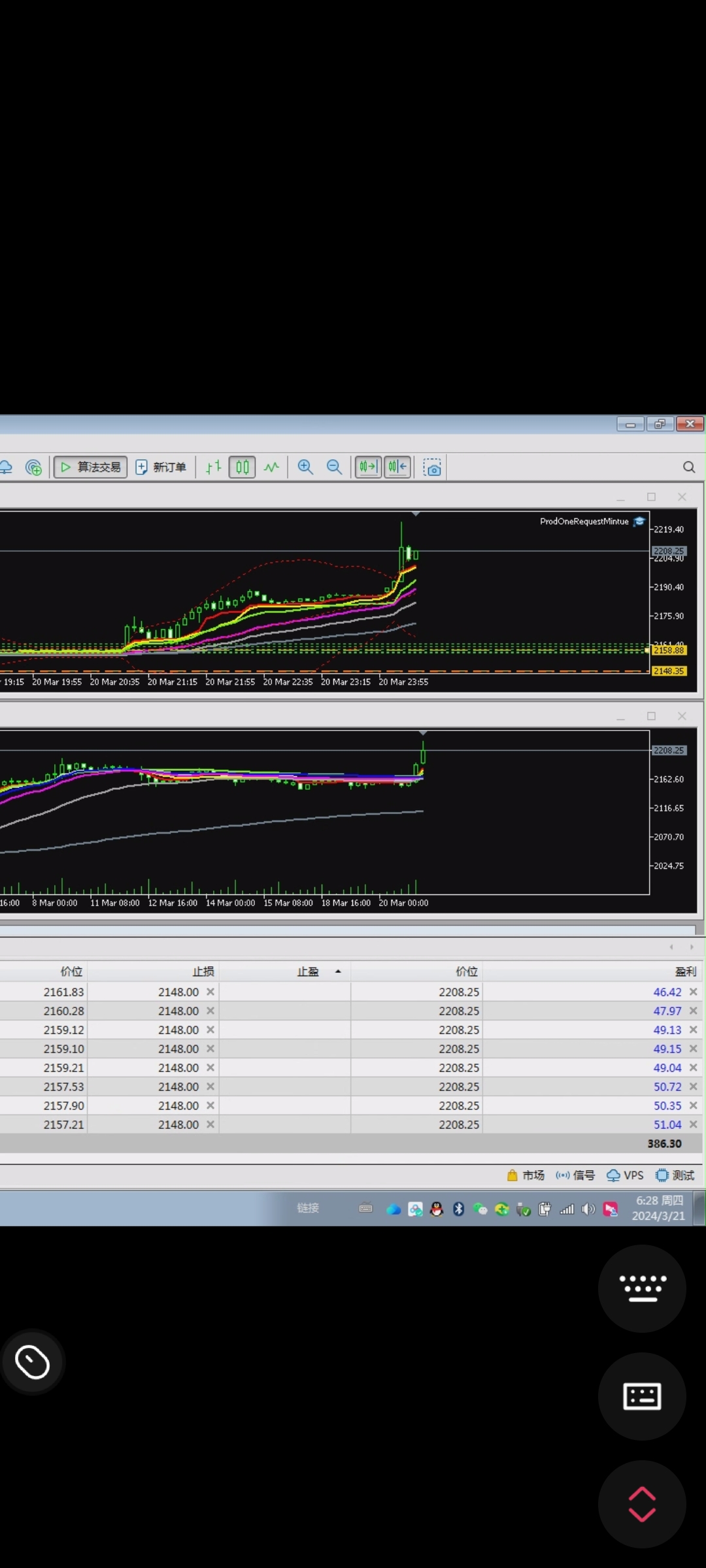Sort positions by the 盈利 profit header
The height and width of the screenshot is (1568, 706).
[685, 972]
